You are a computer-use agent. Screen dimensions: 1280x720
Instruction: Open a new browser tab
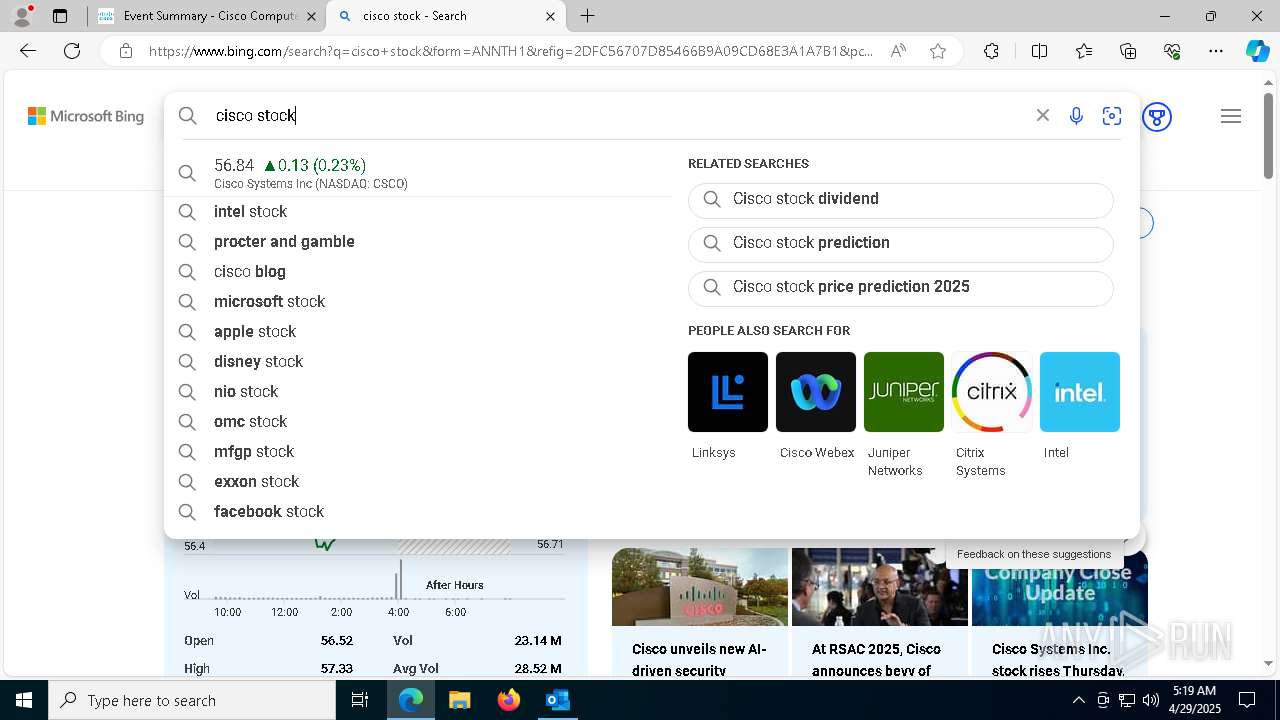588,16
